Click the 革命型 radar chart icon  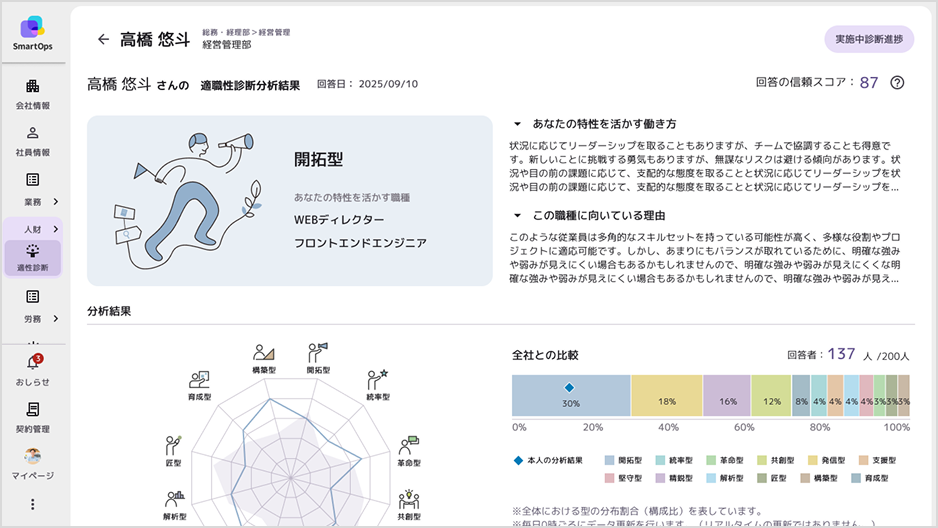click(x=409, y=445)
